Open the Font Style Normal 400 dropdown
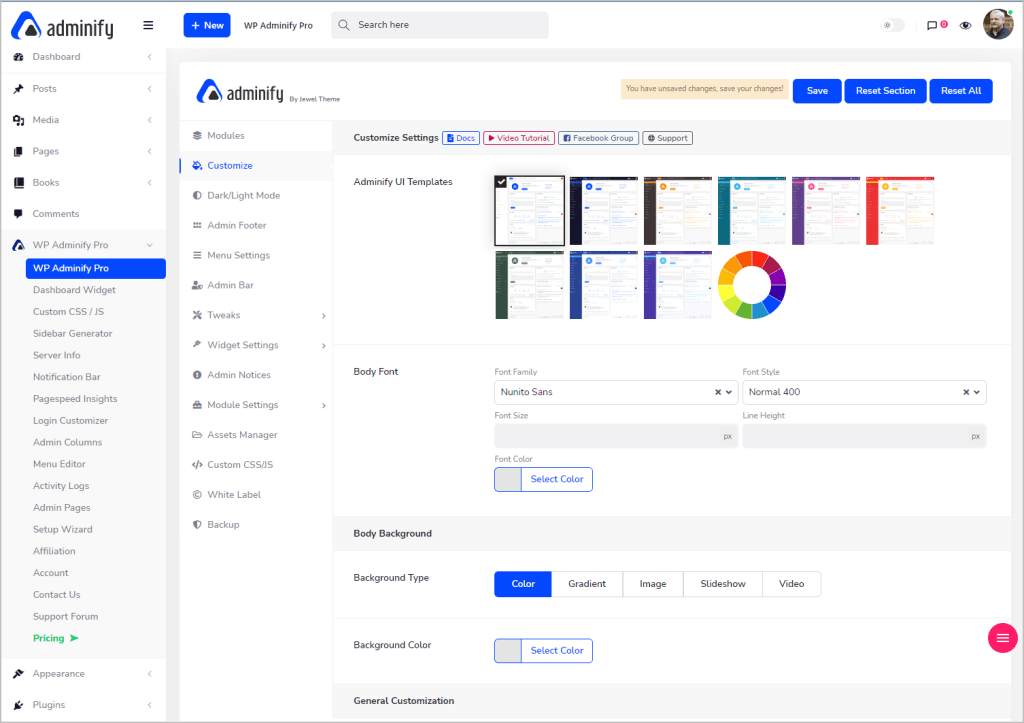1024x723 pixels. pos(864,393)
